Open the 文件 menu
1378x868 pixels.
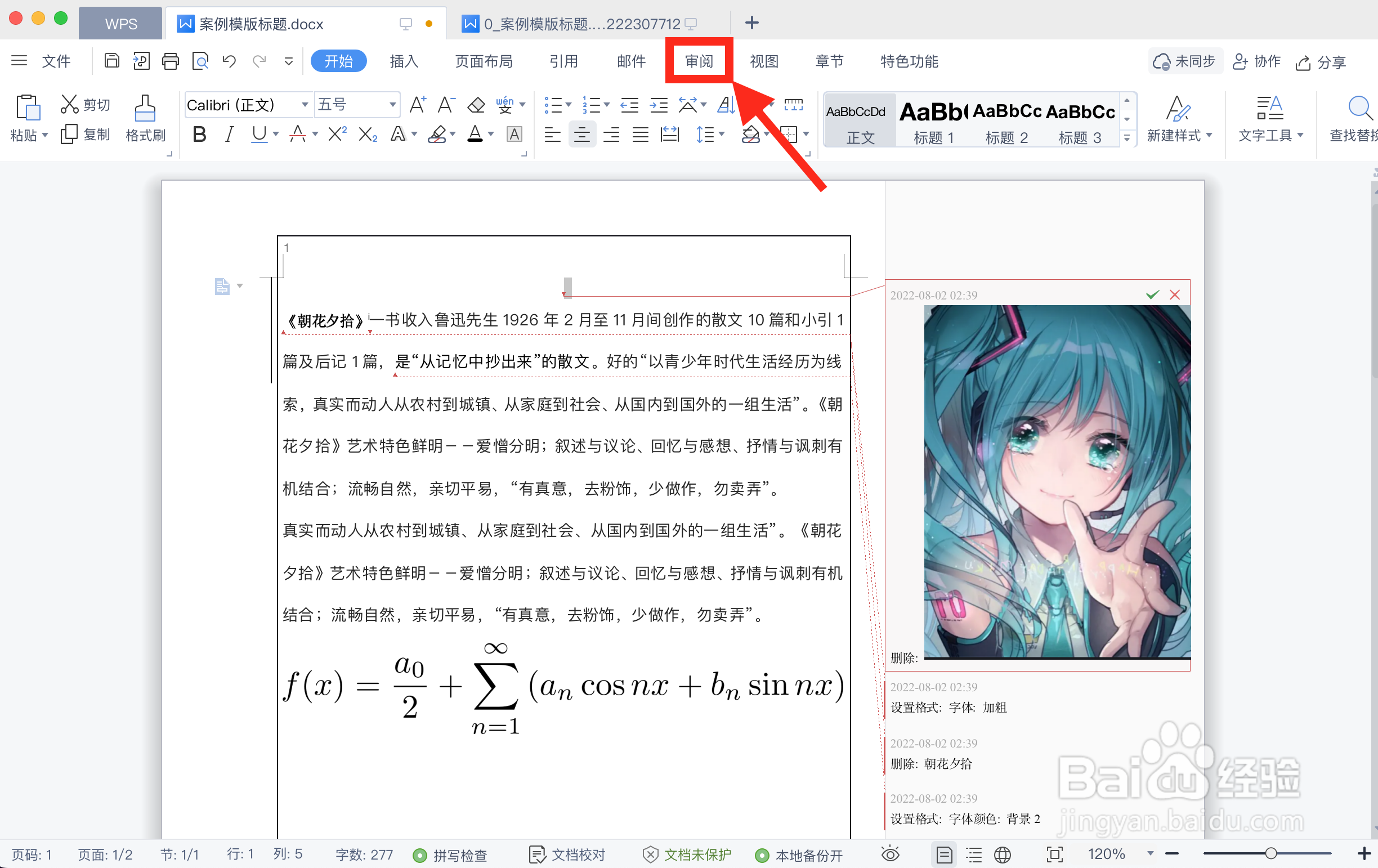(x=56, y=61)
